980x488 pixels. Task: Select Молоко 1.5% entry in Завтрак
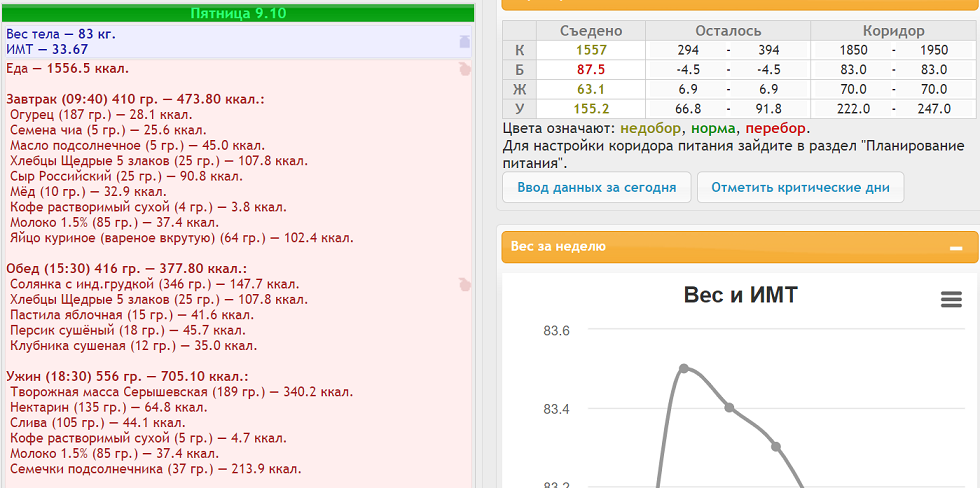coord(115,222)
